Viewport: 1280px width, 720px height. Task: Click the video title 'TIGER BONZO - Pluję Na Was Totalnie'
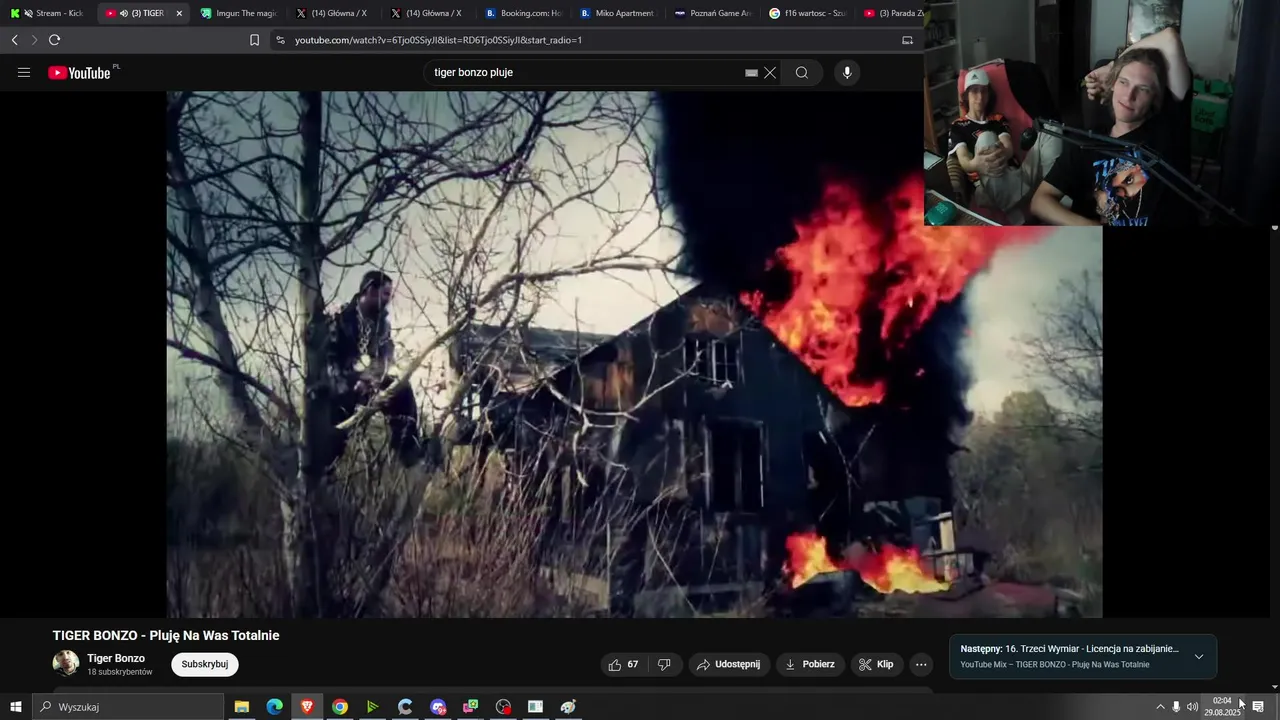pyautogui.click(x=166, y=635)
